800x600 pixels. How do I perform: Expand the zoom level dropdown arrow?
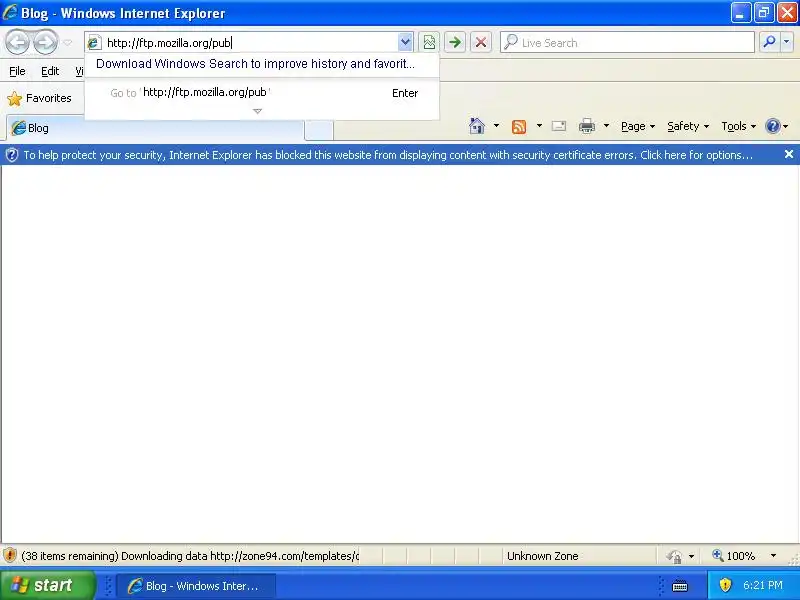pyautogui.click(x=773, y=556)
